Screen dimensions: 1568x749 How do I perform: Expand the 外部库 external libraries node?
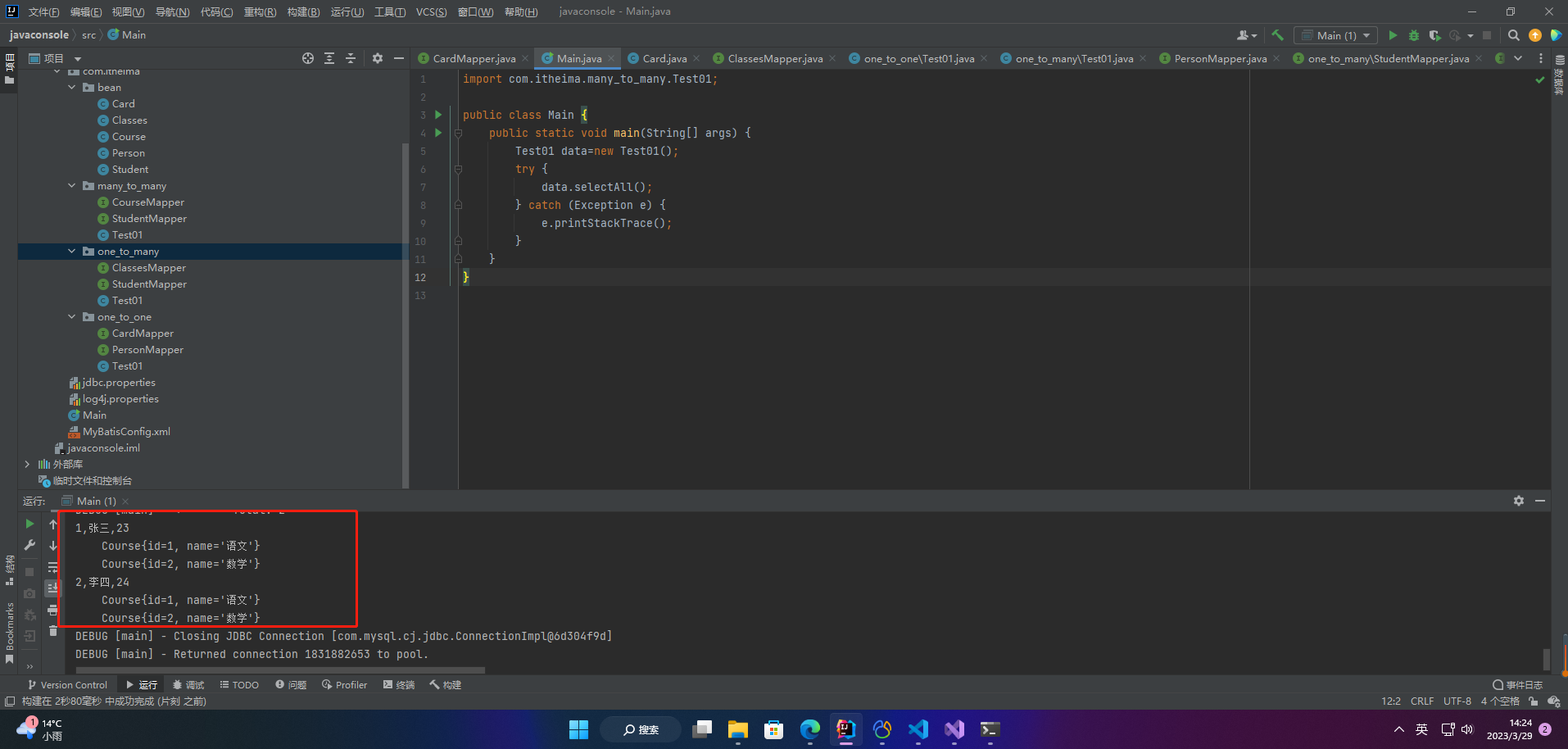point(27,465)
